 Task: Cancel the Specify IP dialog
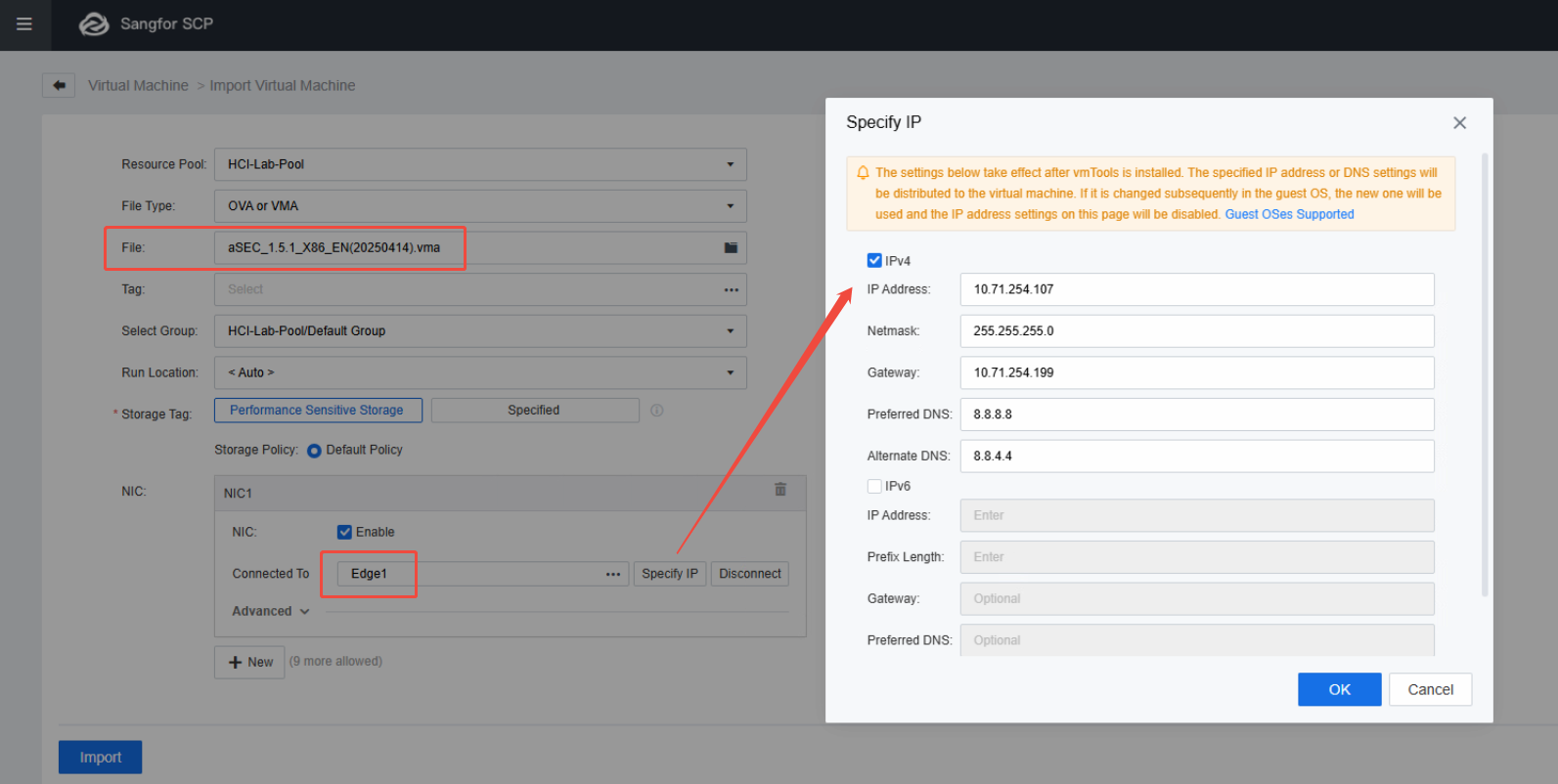(1430, 689)
